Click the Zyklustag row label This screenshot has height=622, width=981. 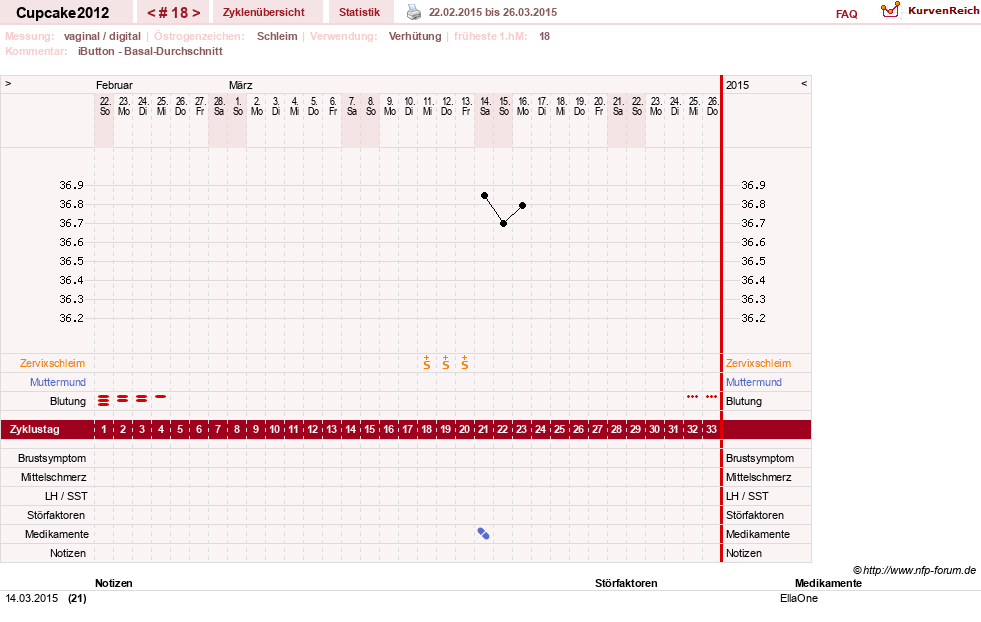[x=34, y=429]
